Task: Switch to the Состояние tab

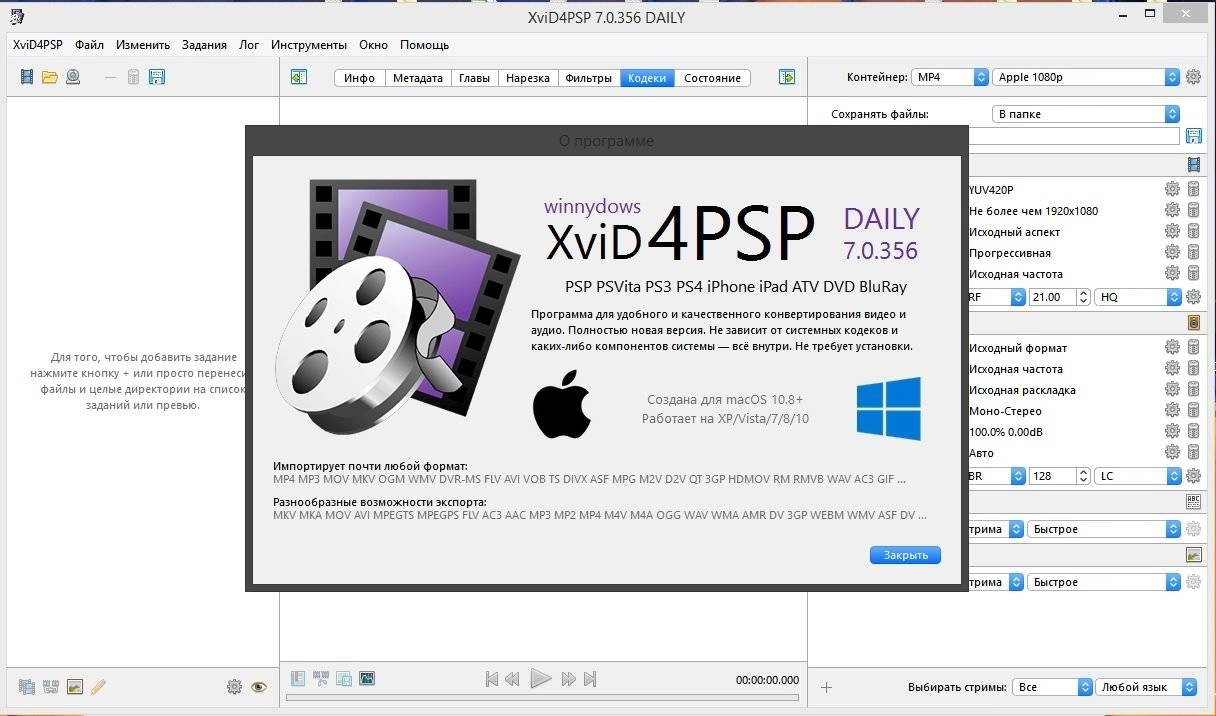Action: pyautogui.click(x=712, y=77)
